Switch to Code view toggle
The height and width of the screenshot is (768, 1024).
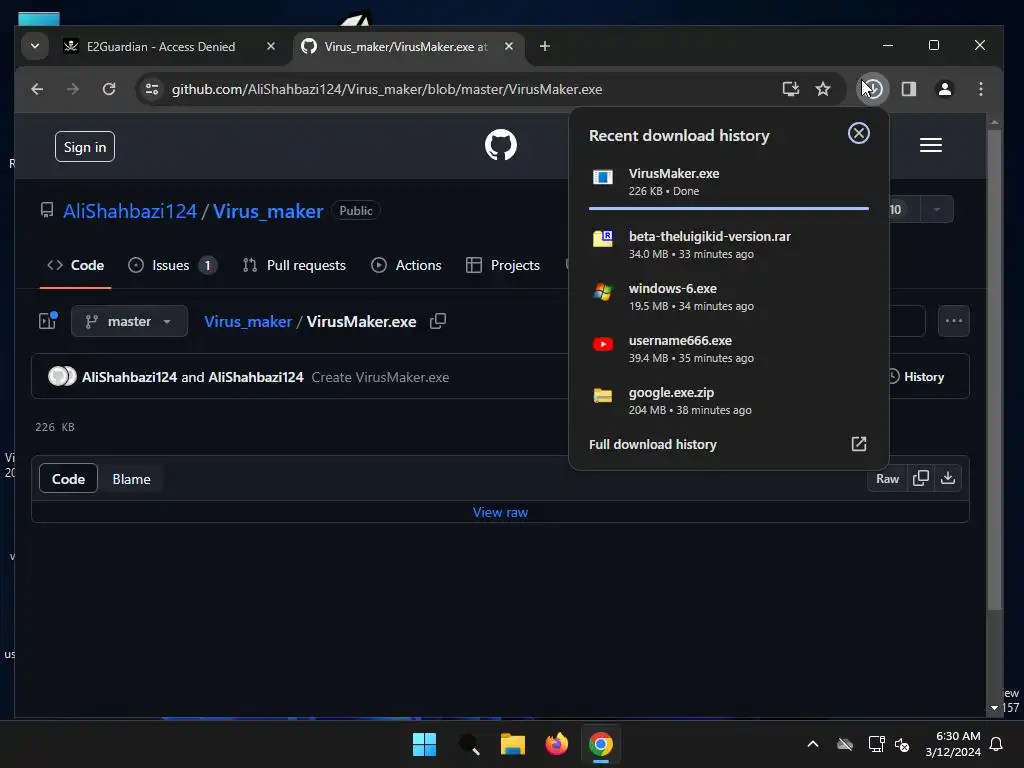[x=69, y=479]
